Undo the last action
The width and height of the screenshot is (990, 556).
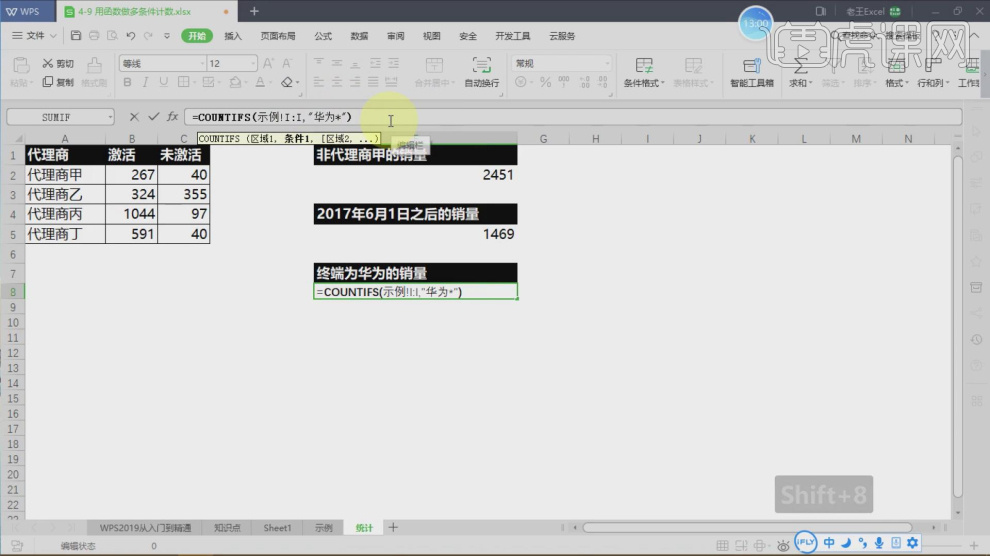[131, 36]
